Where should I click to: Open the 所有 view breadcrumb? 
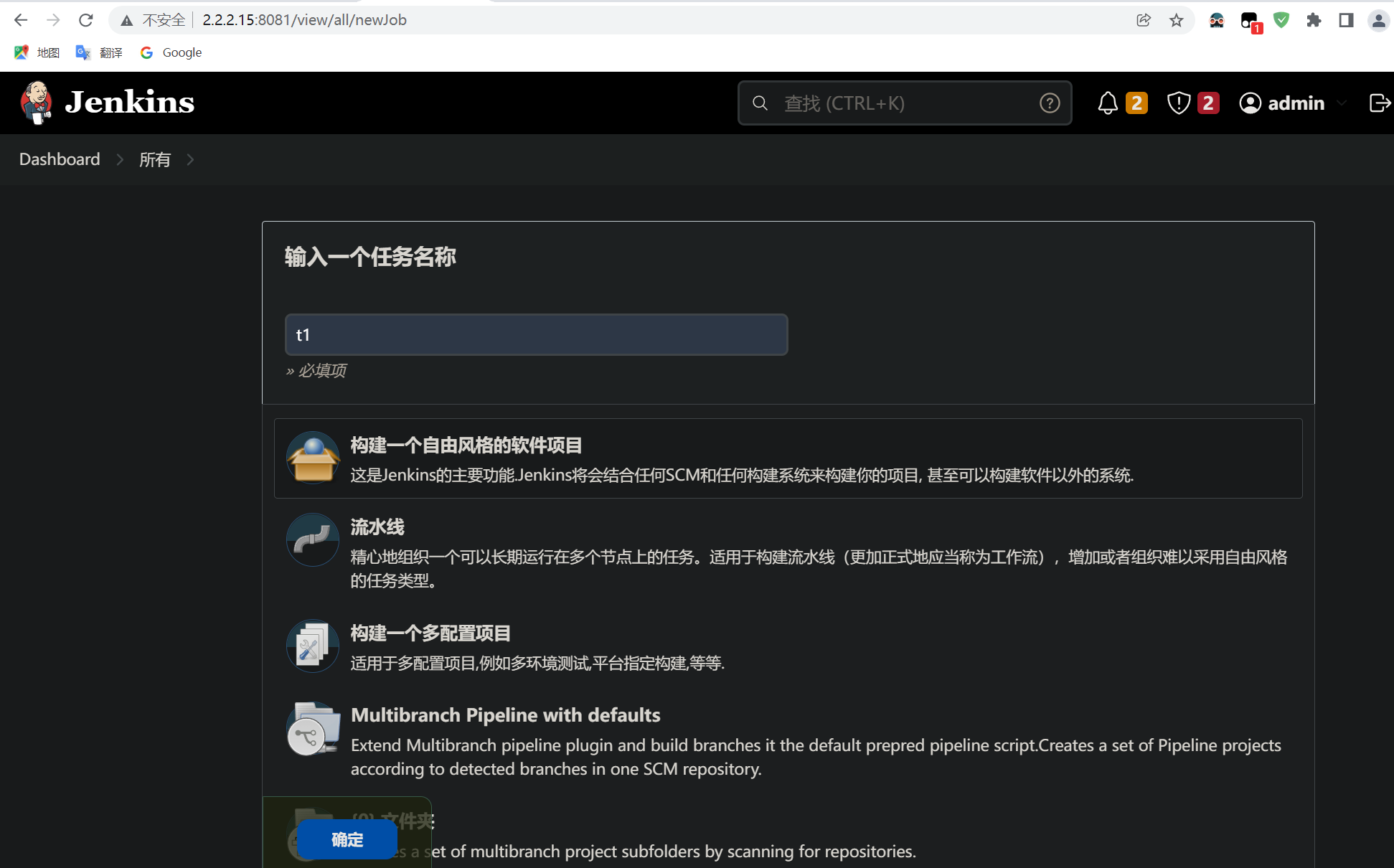pos(155,159)
